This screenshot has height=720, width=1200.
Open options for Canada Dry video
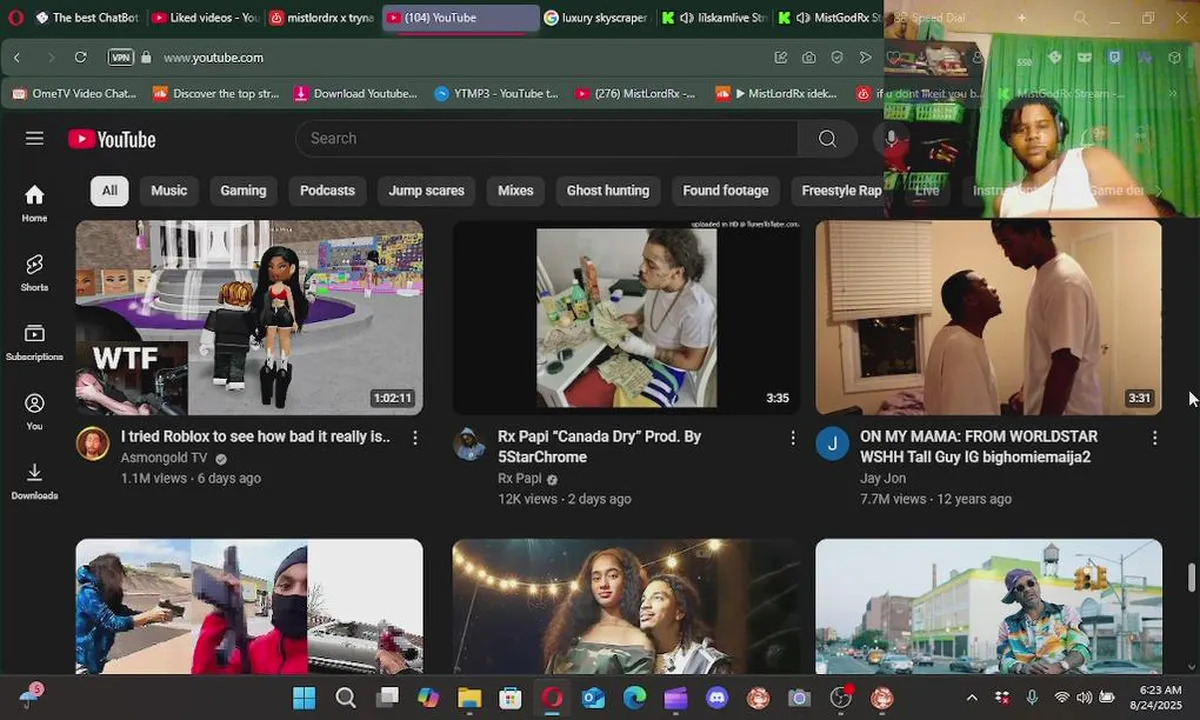click(793, 438)
